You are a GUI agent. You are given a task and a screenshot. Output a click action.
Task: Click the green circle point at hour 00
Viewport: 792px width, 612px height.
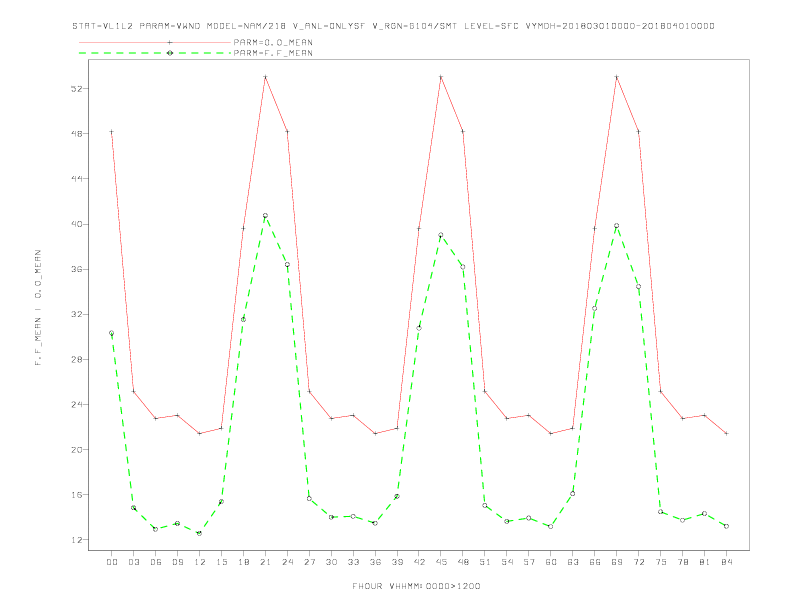[112, 333]
